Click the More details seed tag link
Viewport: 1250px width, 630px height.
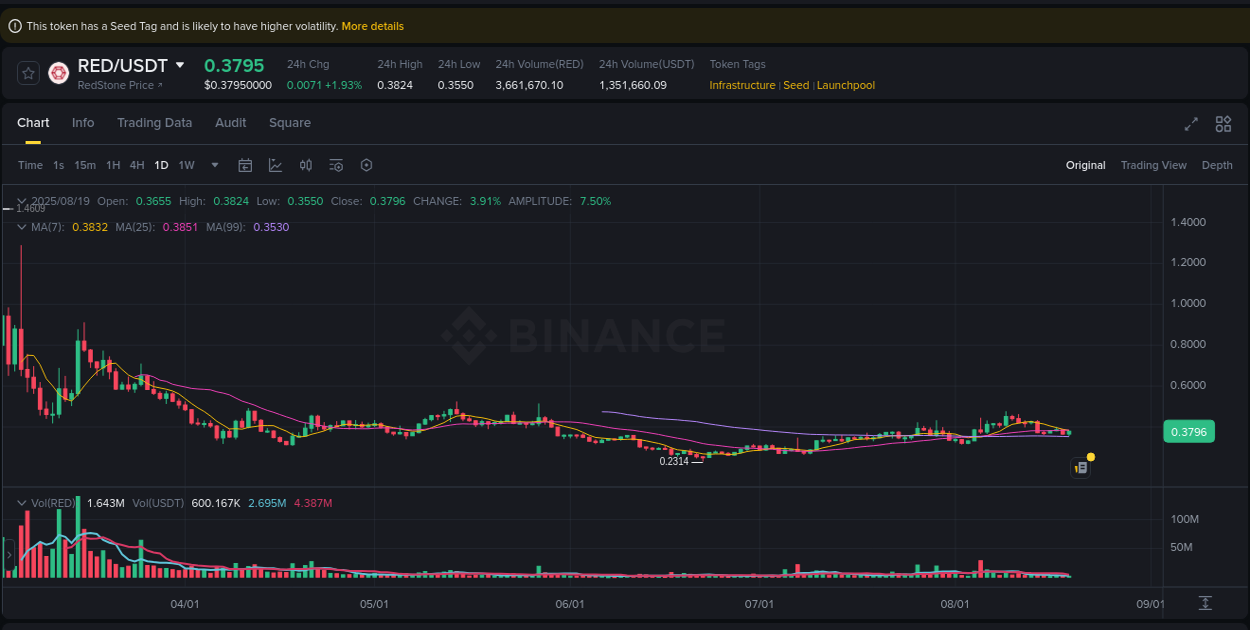(372, 26)
